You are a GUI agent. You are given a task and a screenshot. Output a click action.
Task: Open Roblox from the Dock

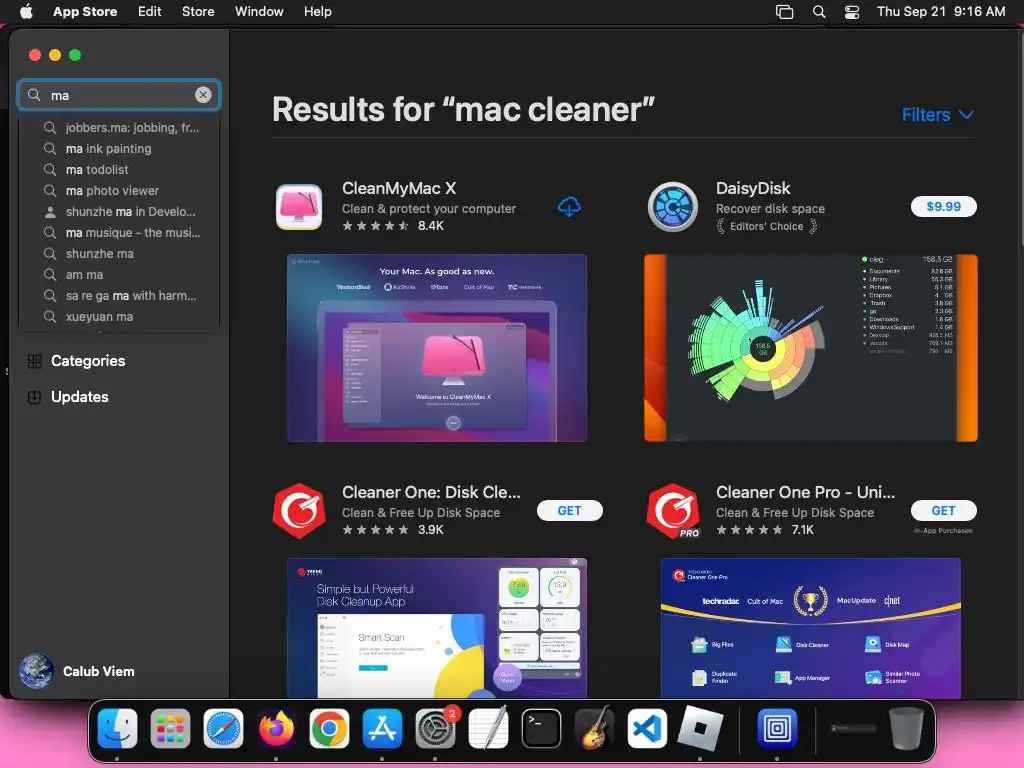(x=700, y=727)
